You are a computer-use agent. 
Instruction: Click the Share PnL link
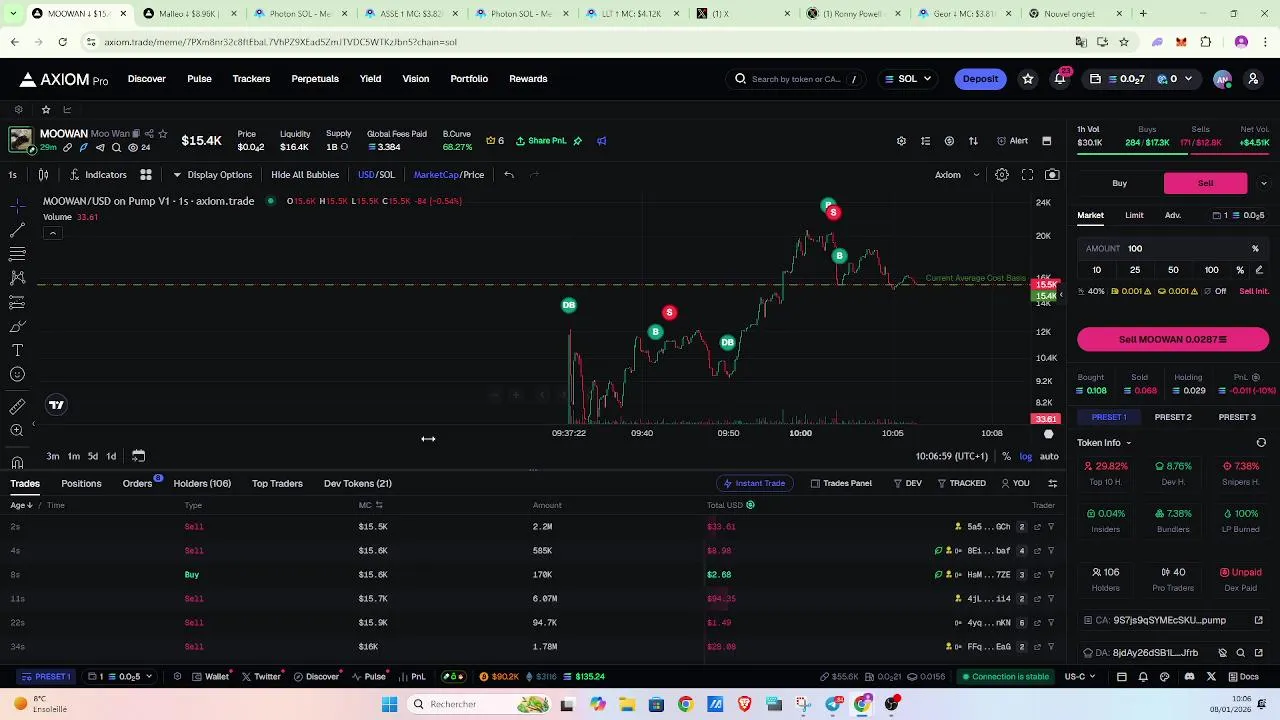click(x=541, y=141)
